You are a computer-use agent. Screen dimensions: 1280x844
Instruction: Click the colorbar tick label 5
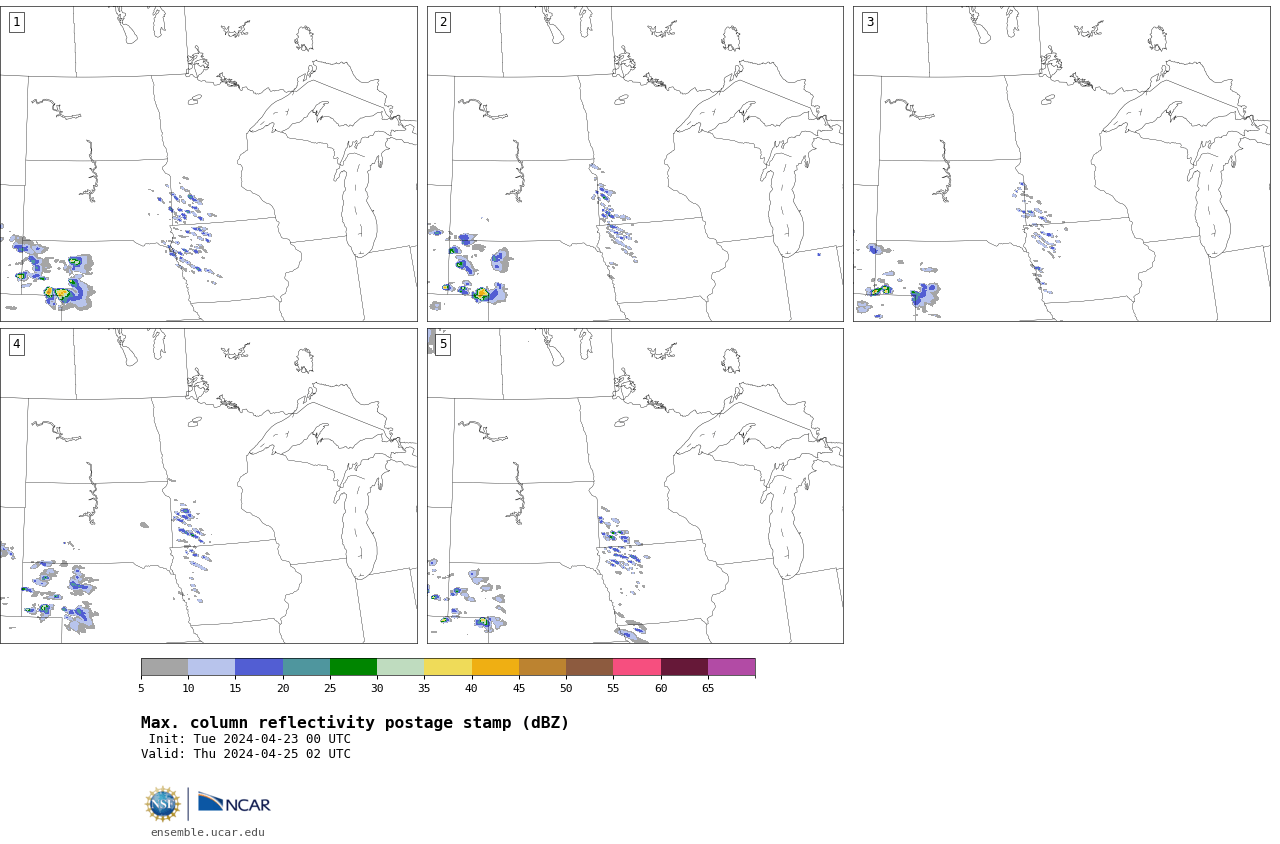pos(141,688)
